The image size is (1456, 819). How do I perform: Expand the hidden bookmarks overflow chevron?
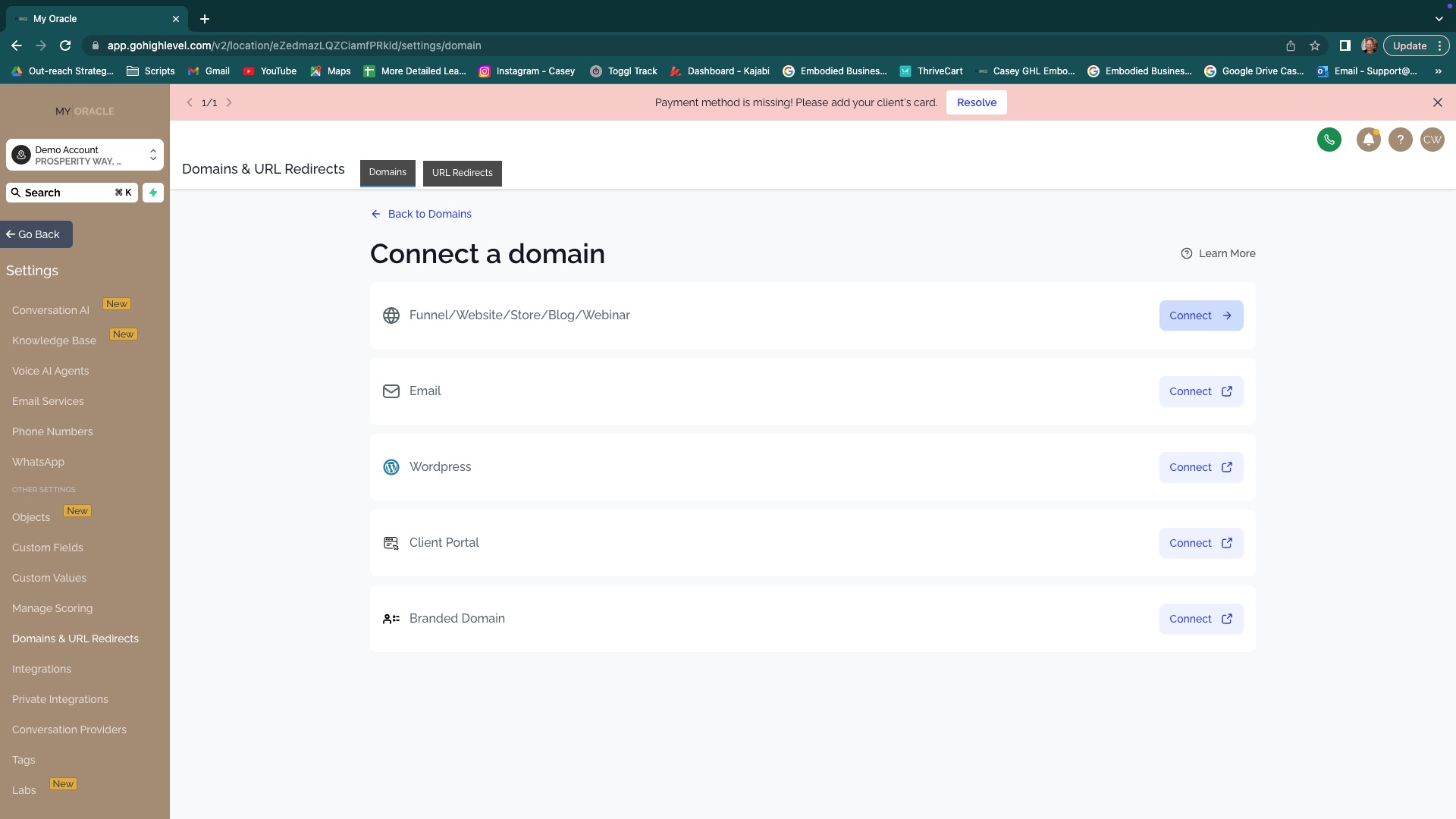tap(1438, 71)
